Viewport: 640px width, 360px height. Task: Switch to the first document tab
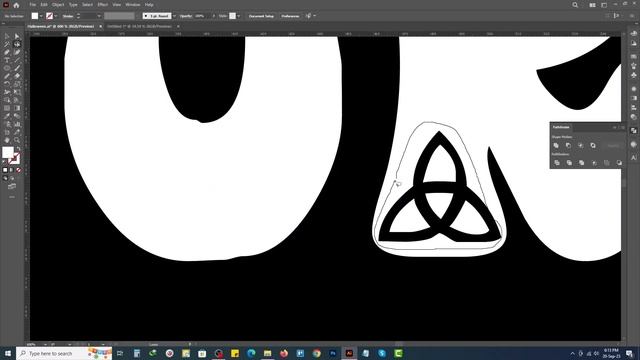pos(61,26)
